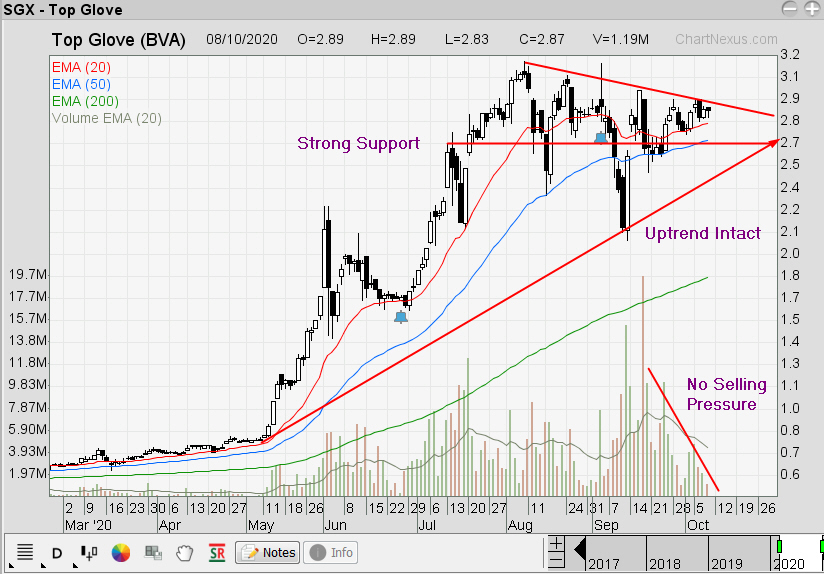Screen dimensions: 824x574
Task: Click the compare charts icon beside the color wheel
Action: tap(153, 552)
